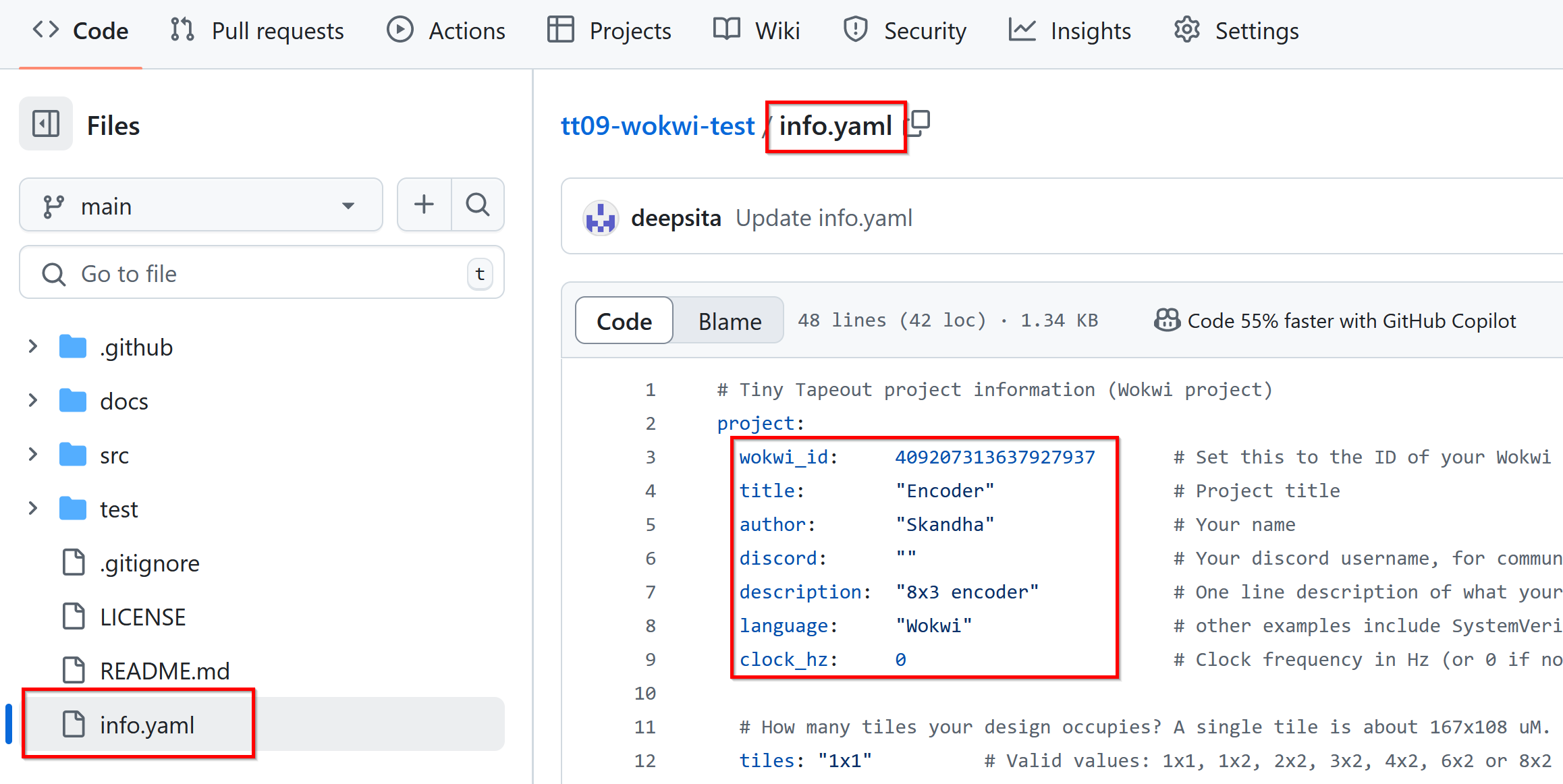Image resolution: width=1563 pixels, height=784 pixels.
Task: Open the Pull requests tab
Action: point(257,31)
